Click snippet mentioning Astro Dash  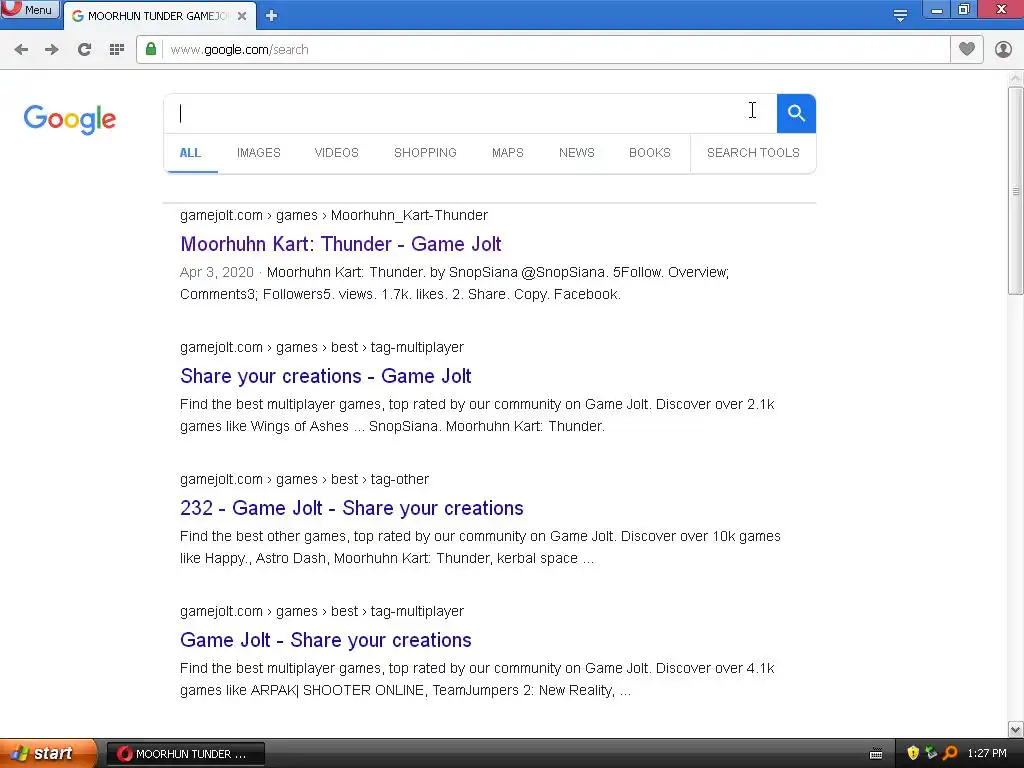(480, 547)
